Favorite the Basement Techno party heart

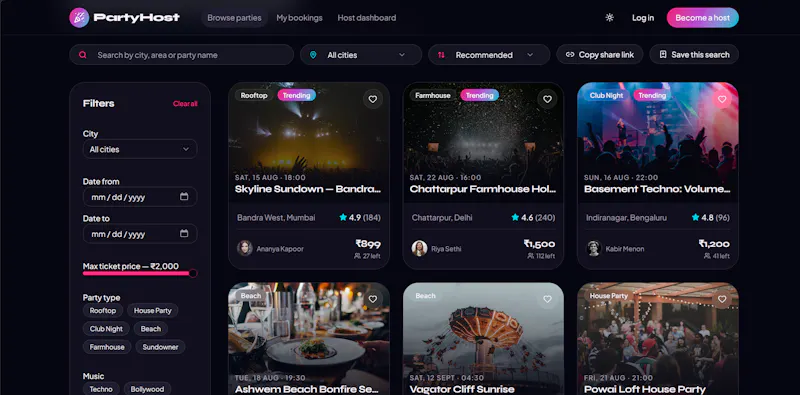(722, 99)
